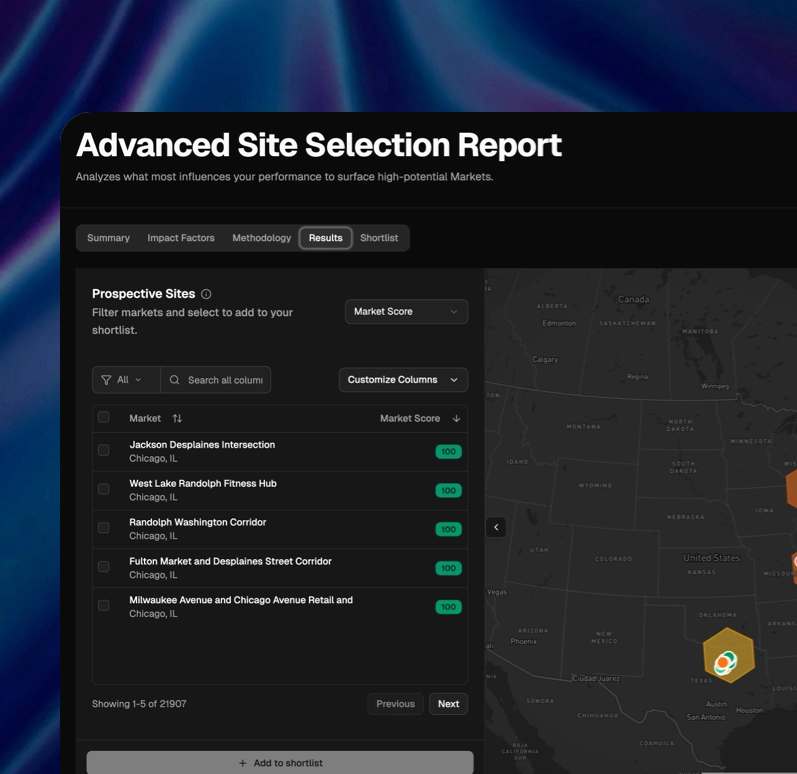
Task: Toggle the select-all checkbox in table header
Action: (104, 418)
